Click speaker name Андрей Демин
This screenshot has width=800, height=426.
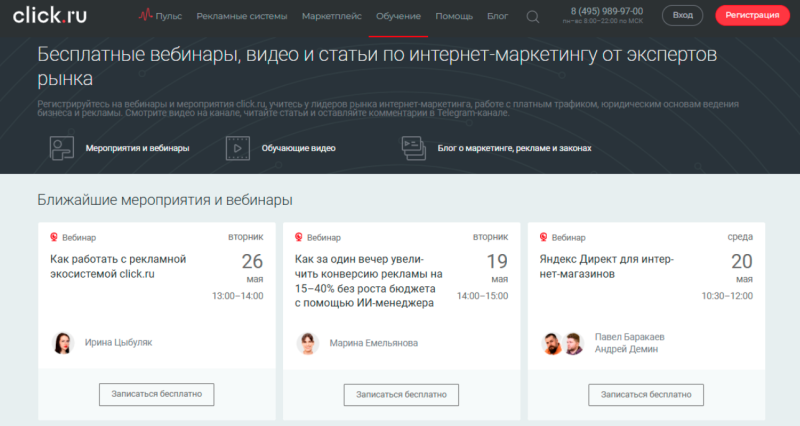626,349
